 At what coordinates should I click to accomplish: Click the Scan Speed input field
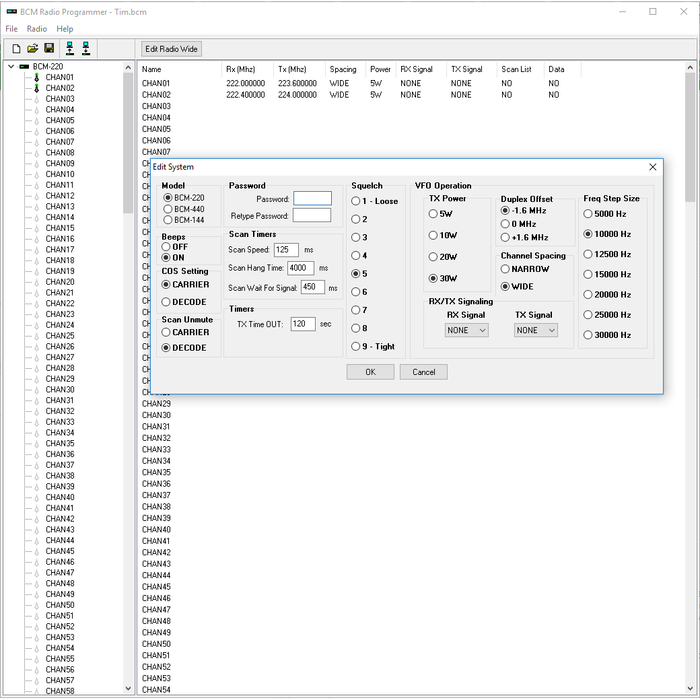point(285,250)
